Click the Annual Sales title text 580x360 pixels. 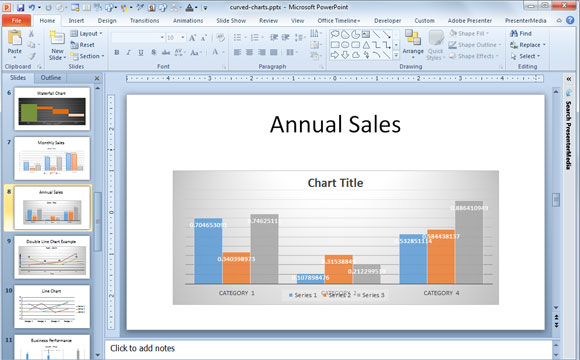pyautogui.click(x=335, y=124)
